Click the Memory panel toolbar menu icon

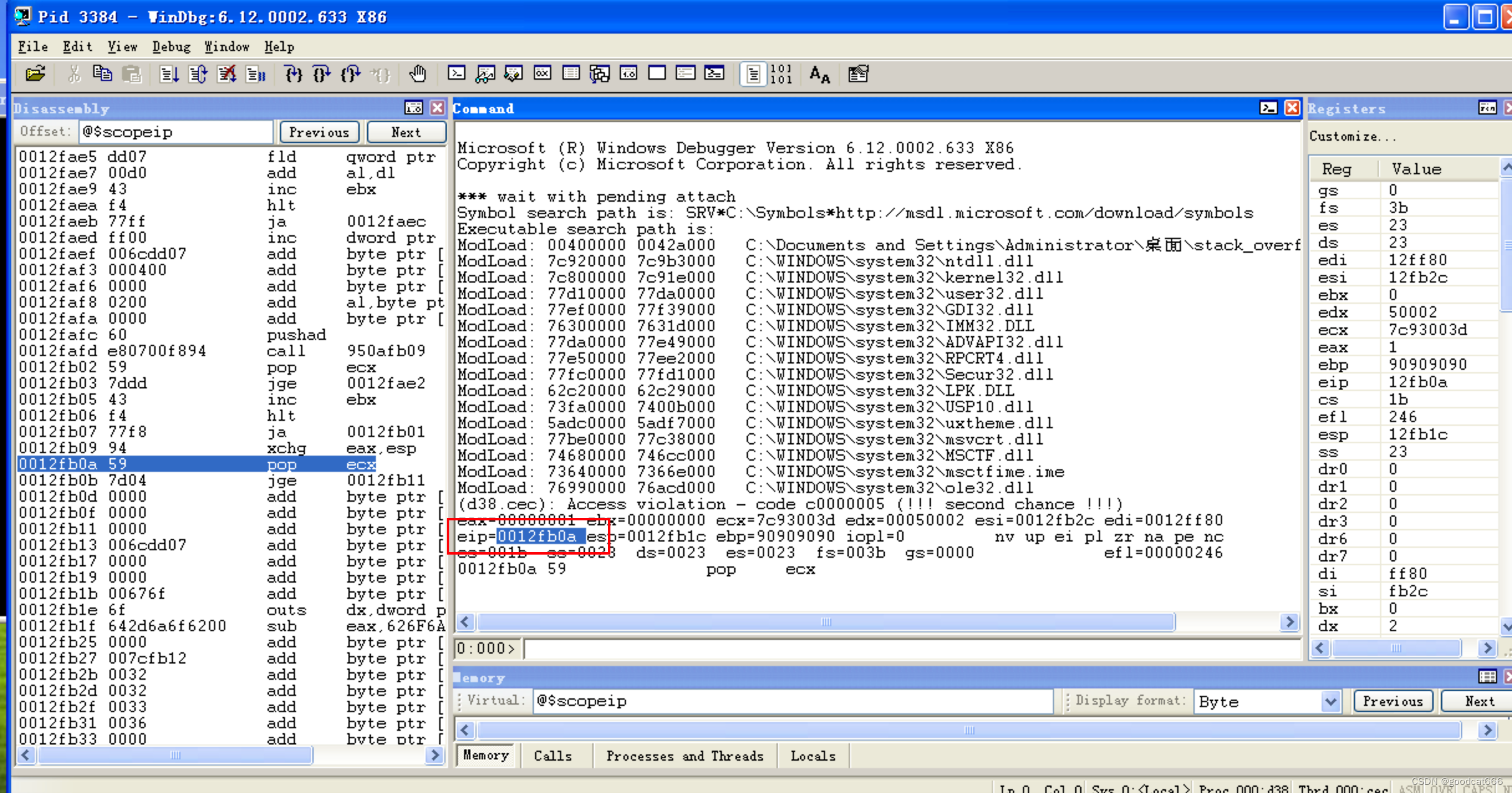[1488, 677]
